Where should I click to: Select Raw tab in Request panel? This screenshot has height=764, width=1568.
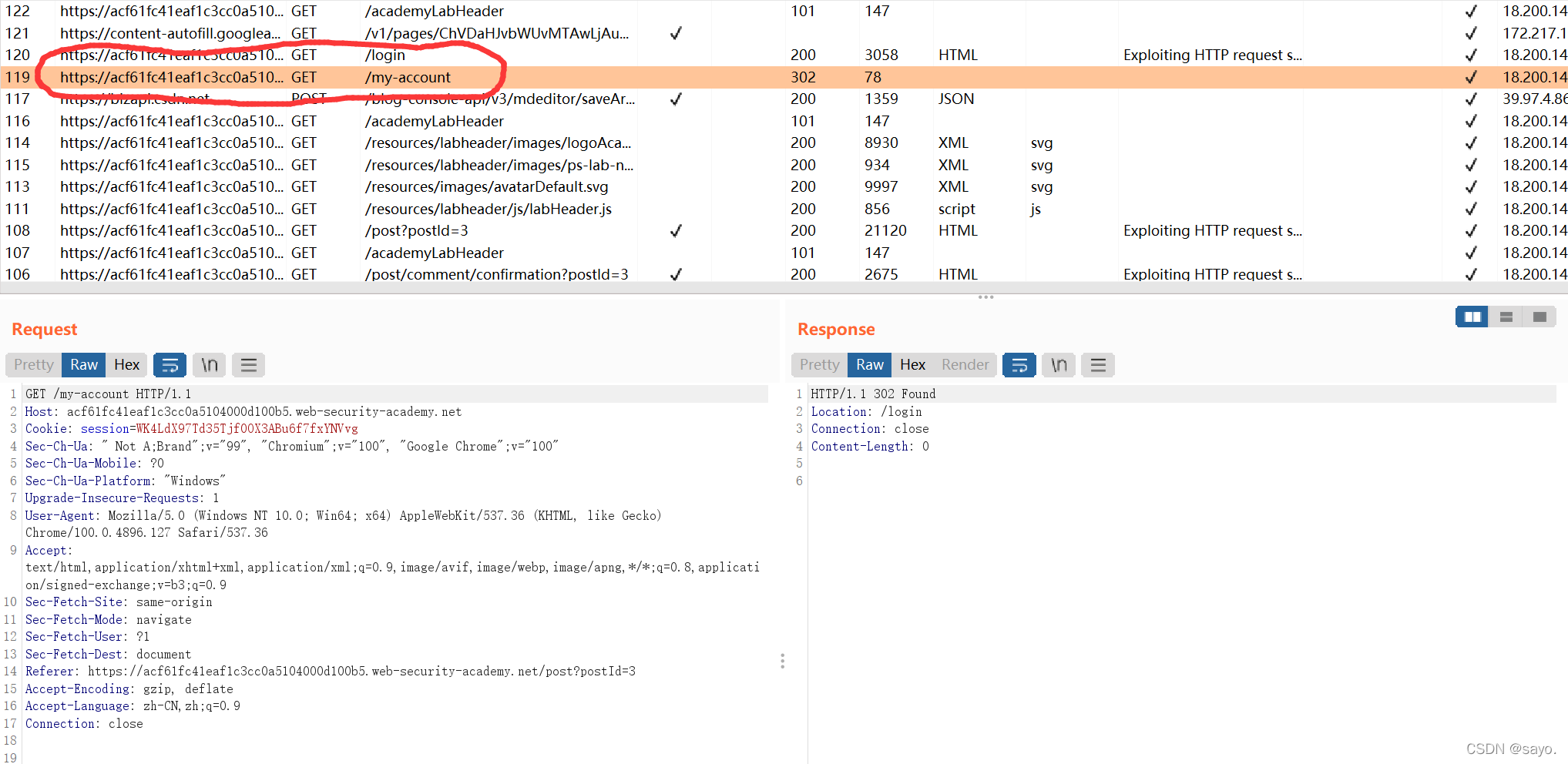pos(84,365)
